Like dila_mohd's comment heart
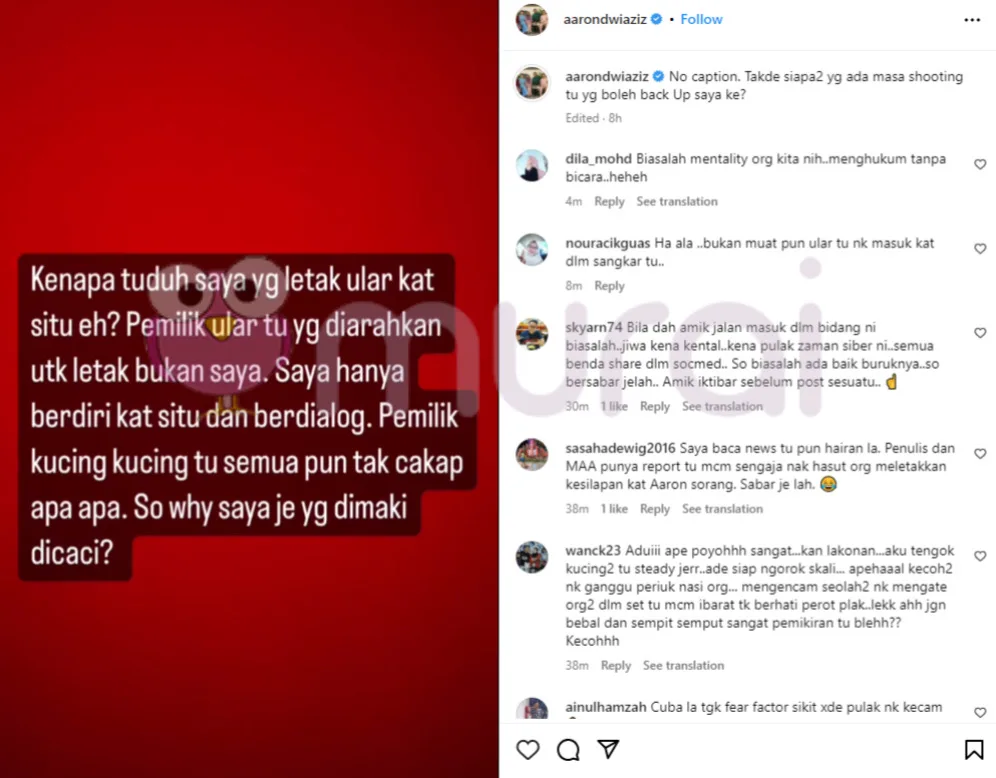Image resolution: width=996 pixels, height=778 pixels. point(980,164)
